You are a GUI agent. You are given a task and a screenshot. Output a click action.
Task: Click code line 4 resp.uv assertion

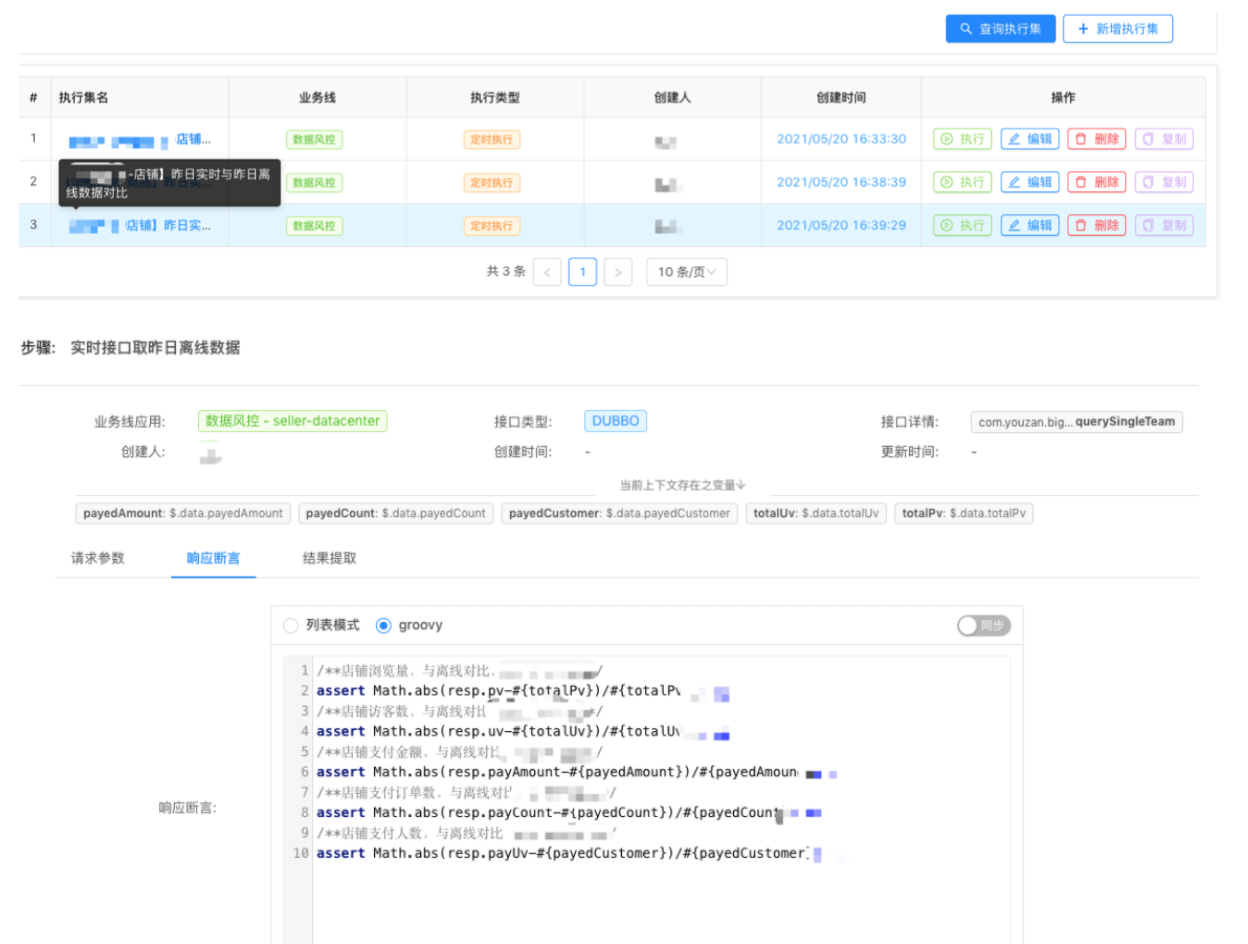(523, 731)
